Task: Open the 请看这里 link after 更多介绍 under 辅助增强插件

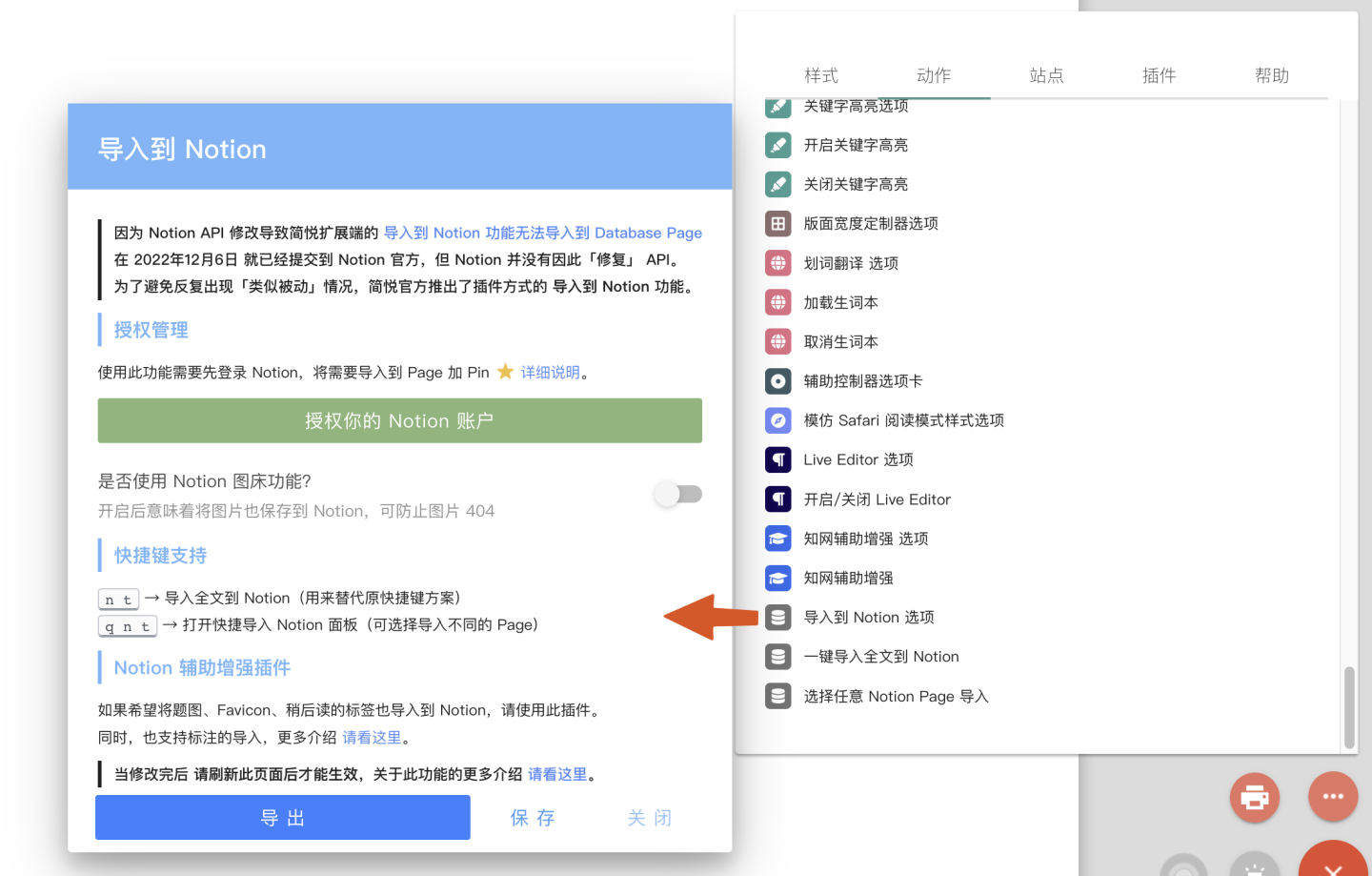Action: tap(373, 738)
